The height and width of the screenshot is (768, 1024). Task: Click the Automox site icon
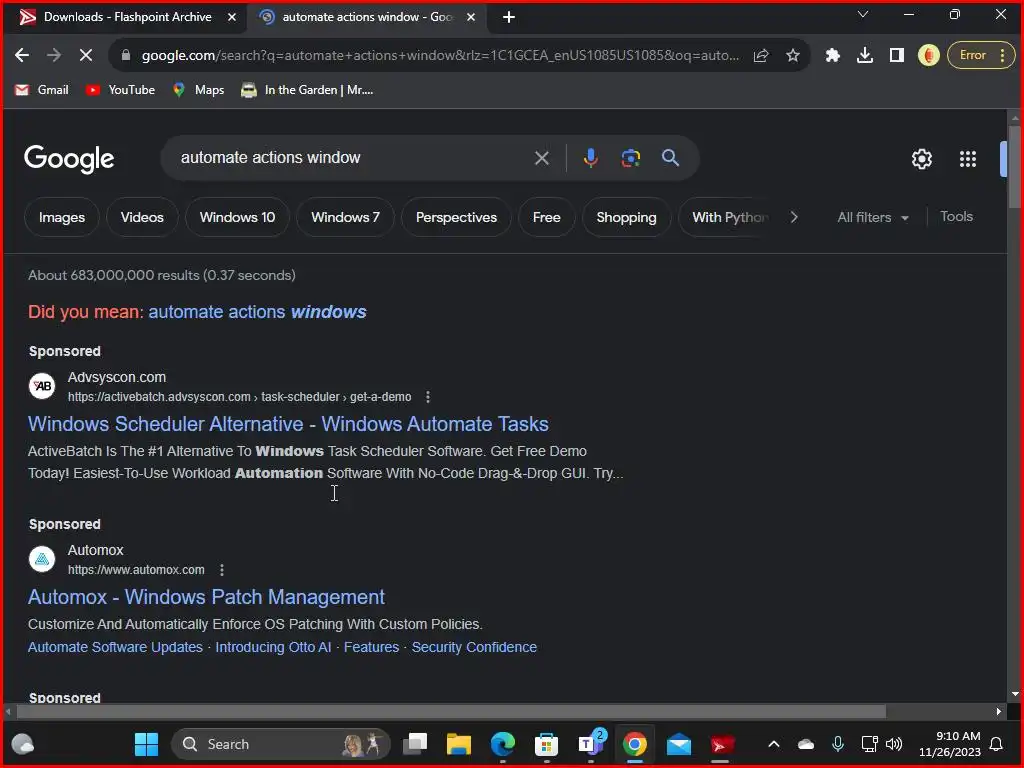pos(42,559)
